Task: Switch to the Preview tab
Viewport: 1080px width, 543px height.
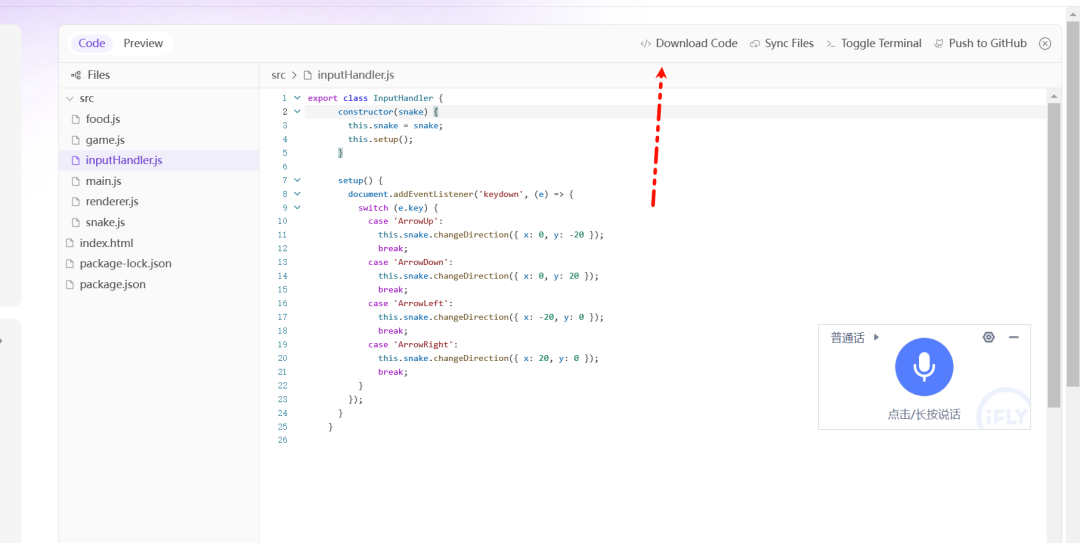Action: click(143, 43)
